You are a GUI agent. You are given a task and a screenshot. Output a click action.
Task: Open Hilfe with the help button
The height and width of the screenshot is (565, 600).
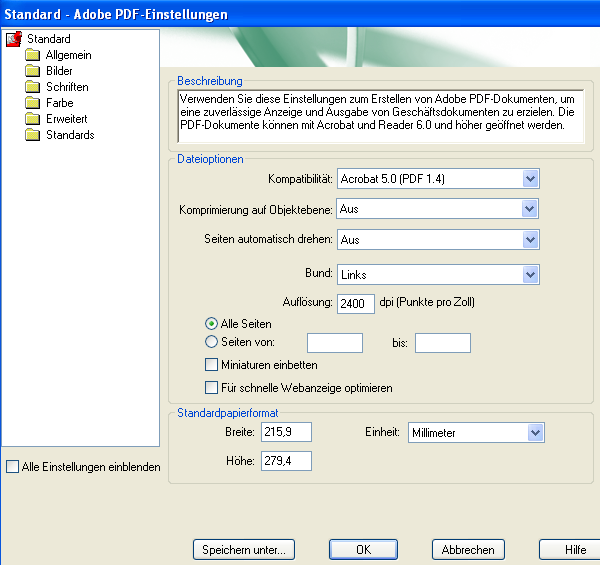click(x=570, y=550)
